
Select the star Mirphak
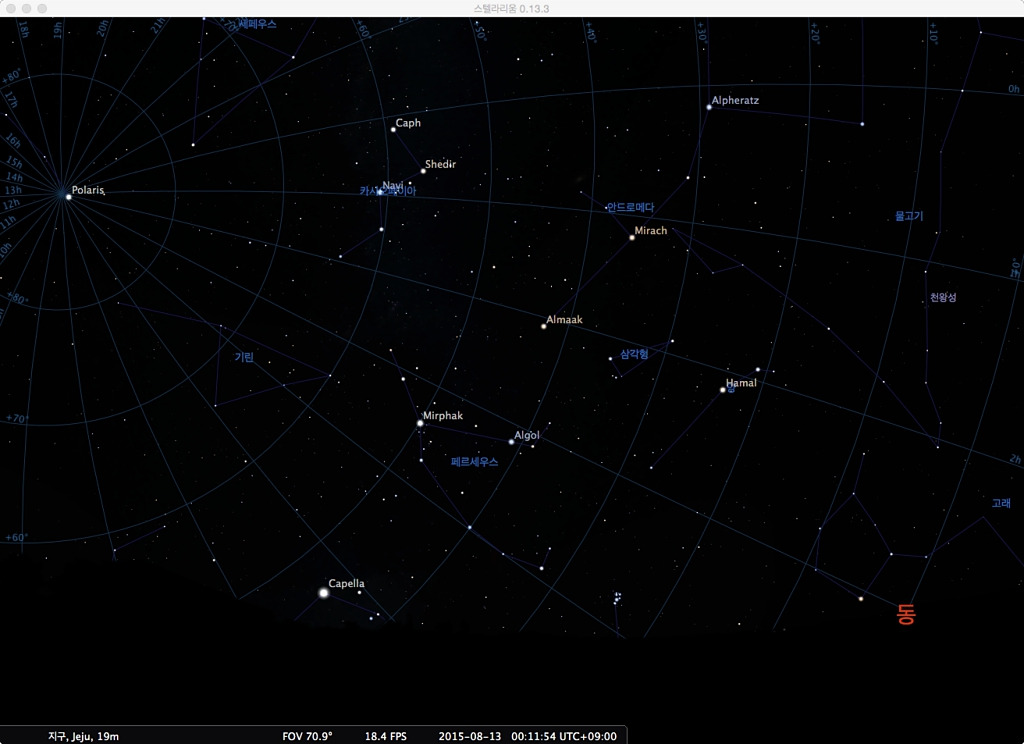pyautogui.click(x=420, y=423)
